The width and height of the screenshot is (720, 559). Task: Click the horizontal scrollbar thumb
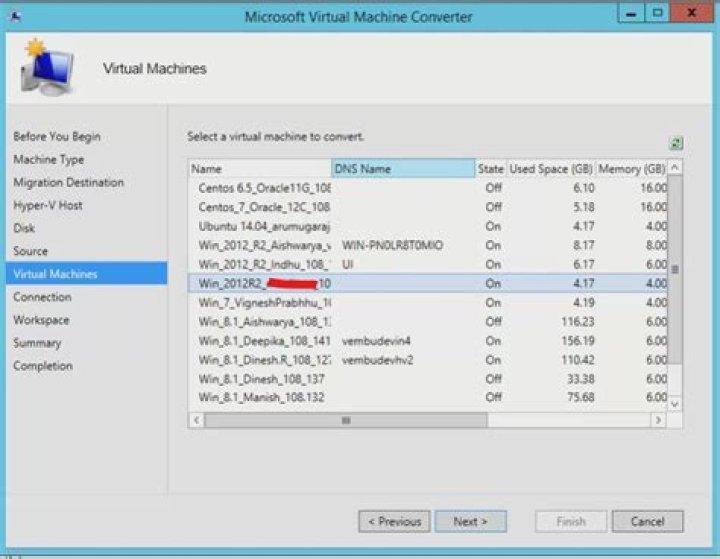(344, 421)
